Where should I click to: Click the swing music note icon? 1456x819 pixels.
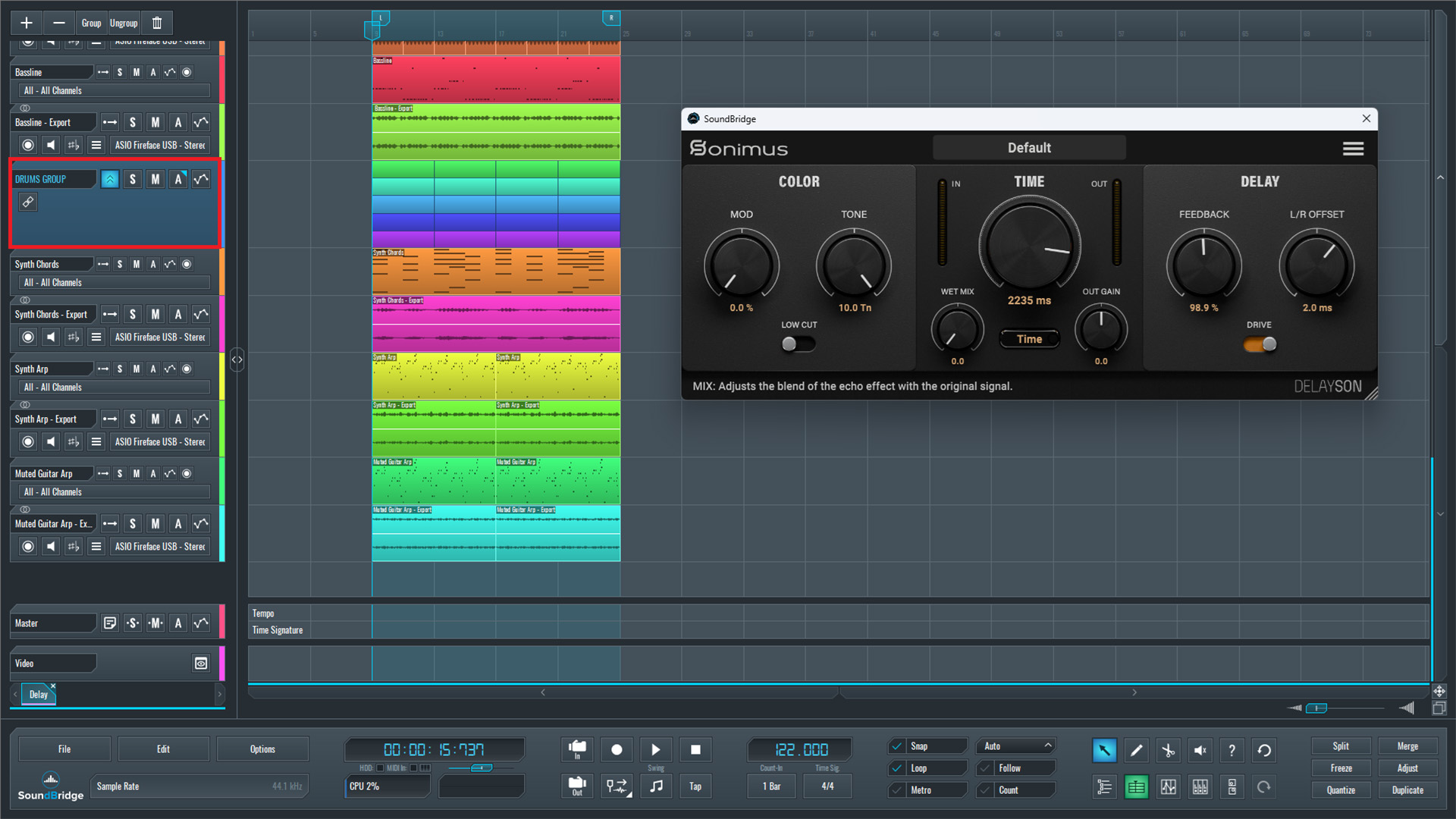656,786
